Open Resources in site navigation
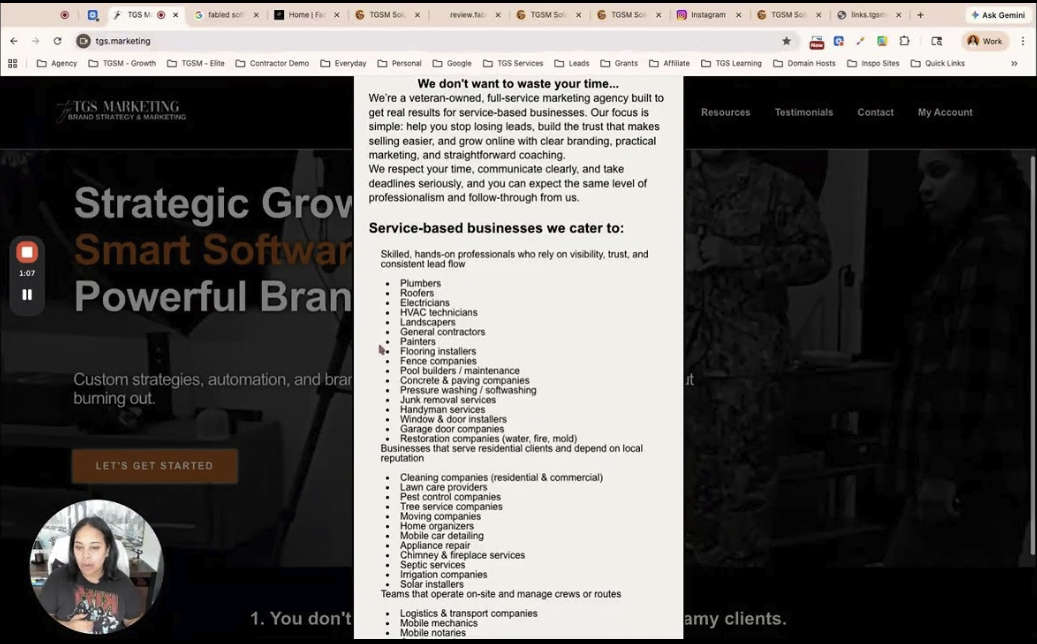Viewport: 1037px width, 644px height. click(726, 112)
